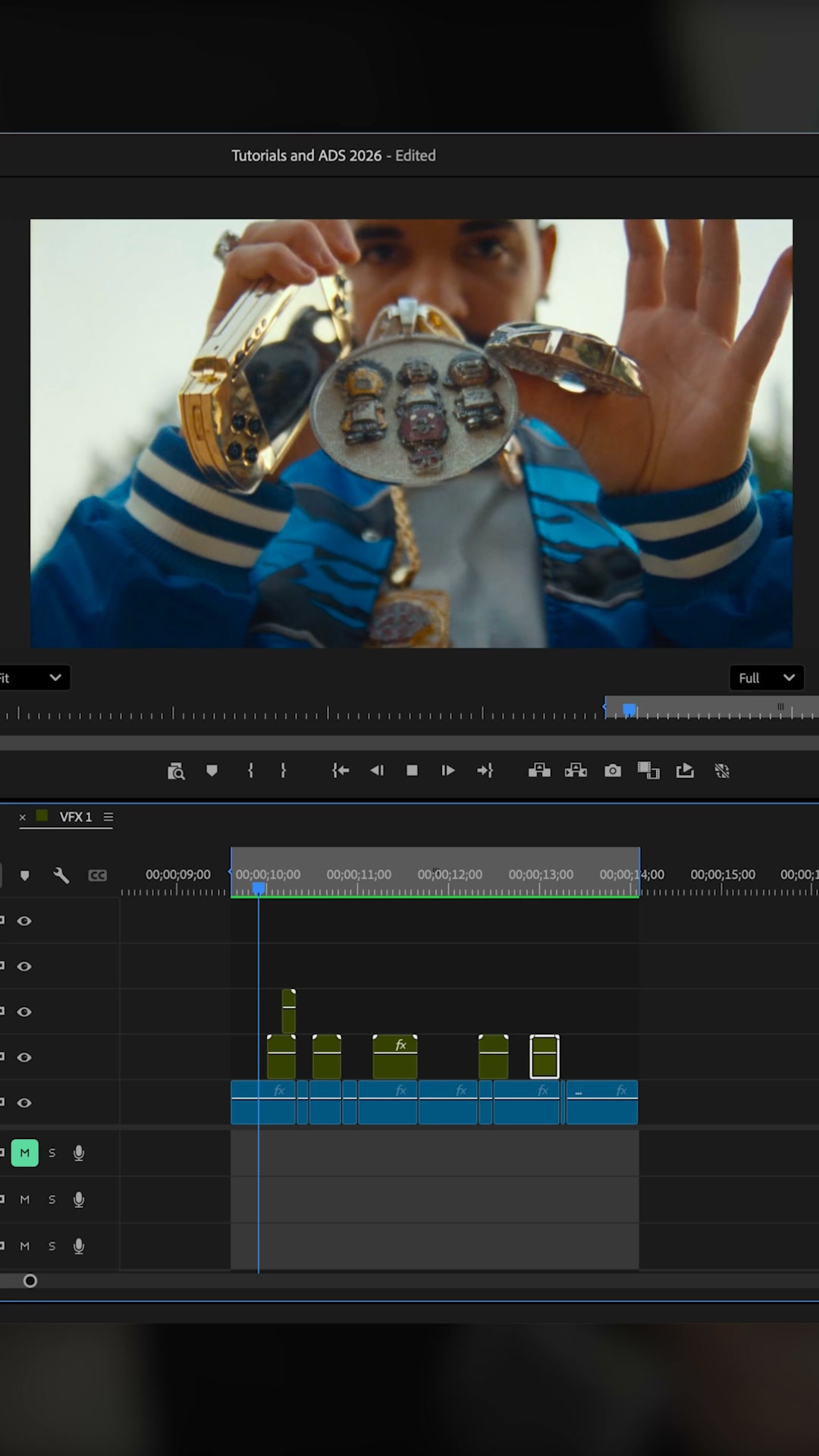Add a marker from the program monitor controls
The image size is (819, 1456).
[212, 770]
